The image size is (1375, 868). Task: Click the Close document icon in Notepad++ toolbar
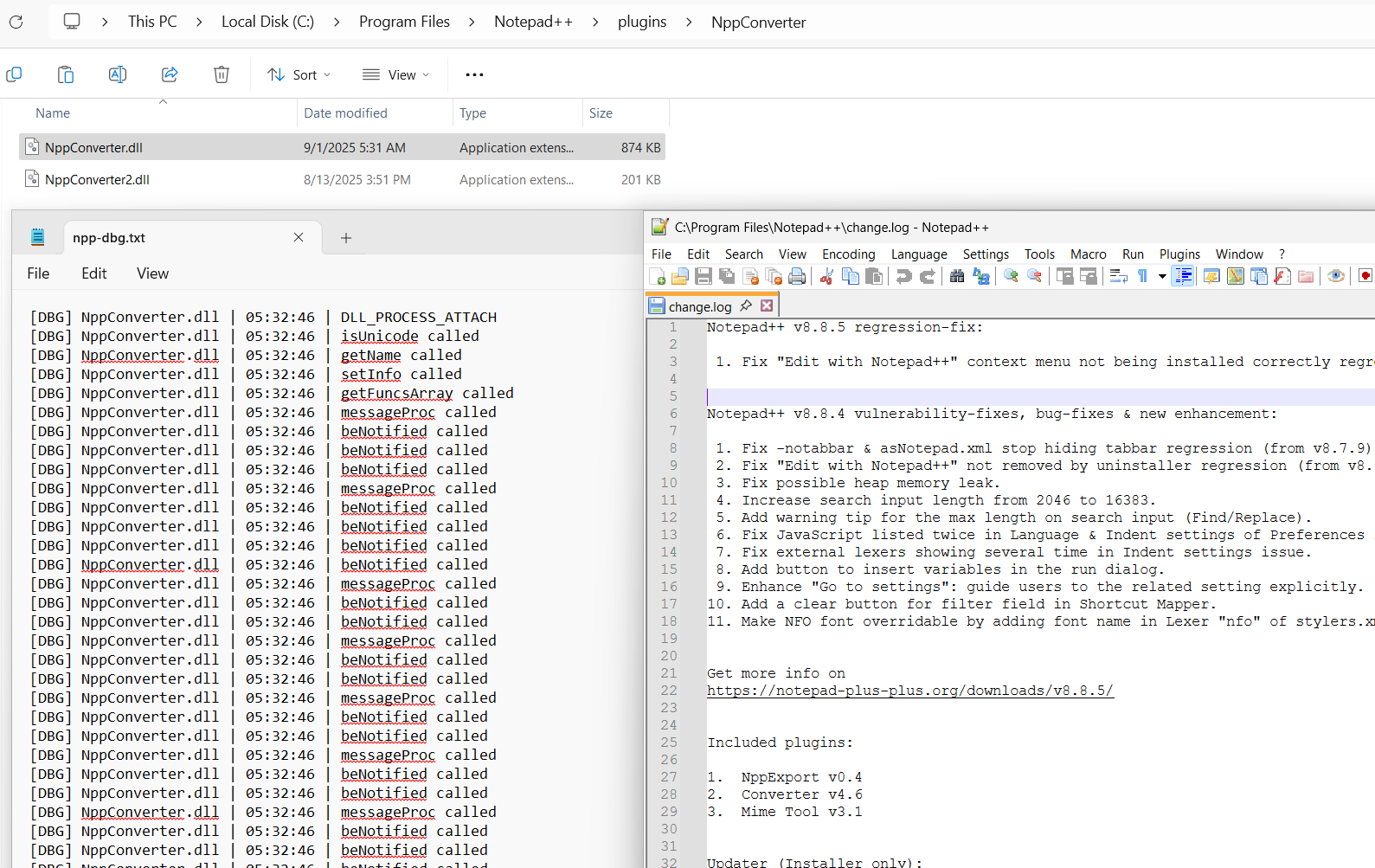(x=750, y=276)
